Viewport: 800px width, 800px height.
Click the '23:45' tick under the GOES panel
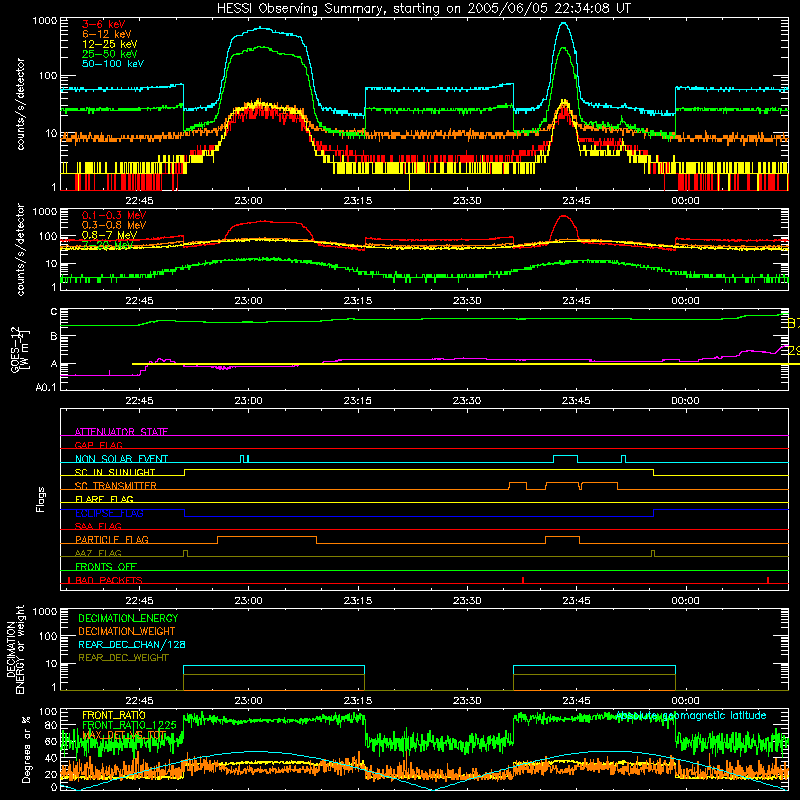point(577,401)
